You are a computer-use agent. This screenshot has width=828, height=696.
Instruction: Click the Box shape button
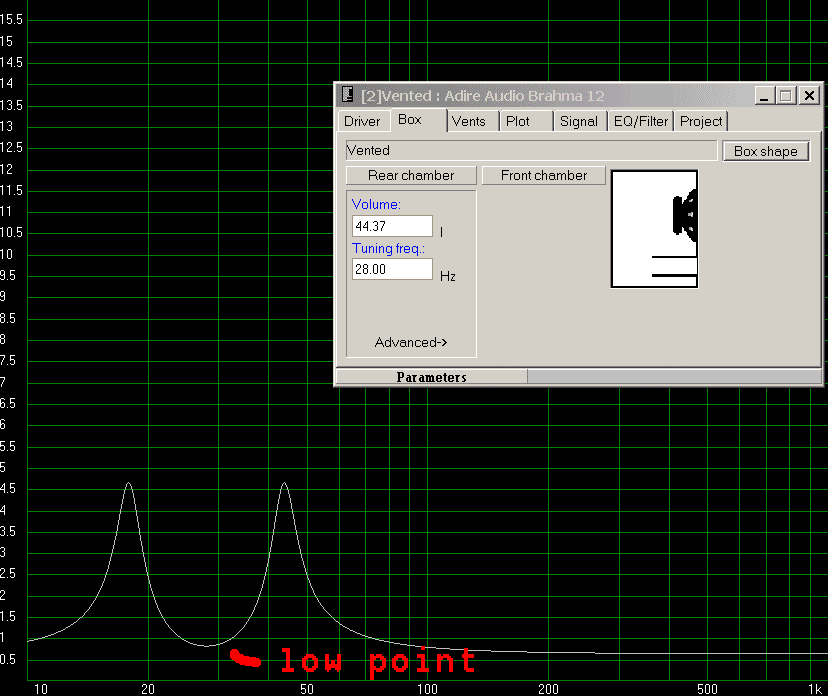click(766, 151)
